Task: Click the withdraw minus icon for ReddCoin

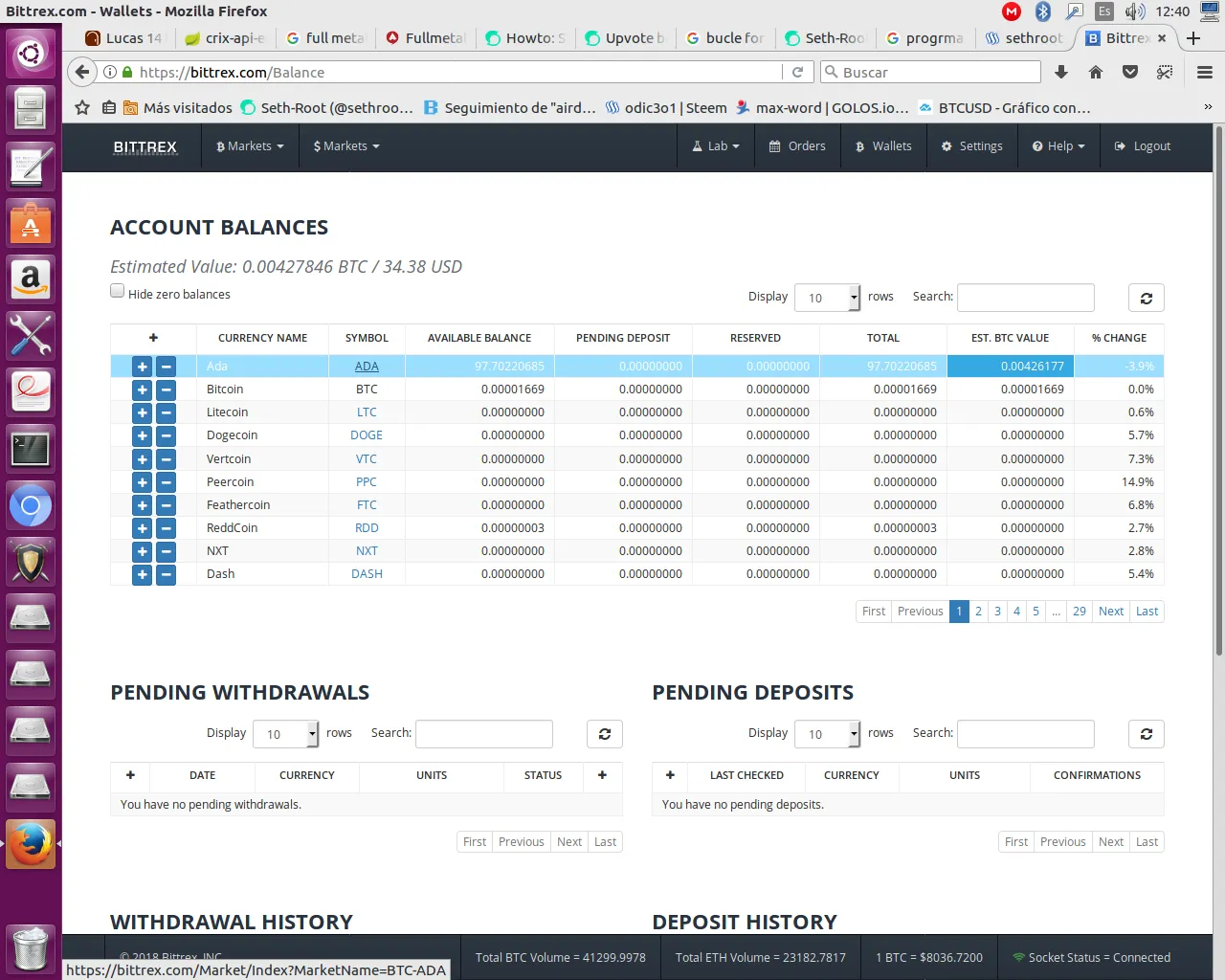Action: 166,528
